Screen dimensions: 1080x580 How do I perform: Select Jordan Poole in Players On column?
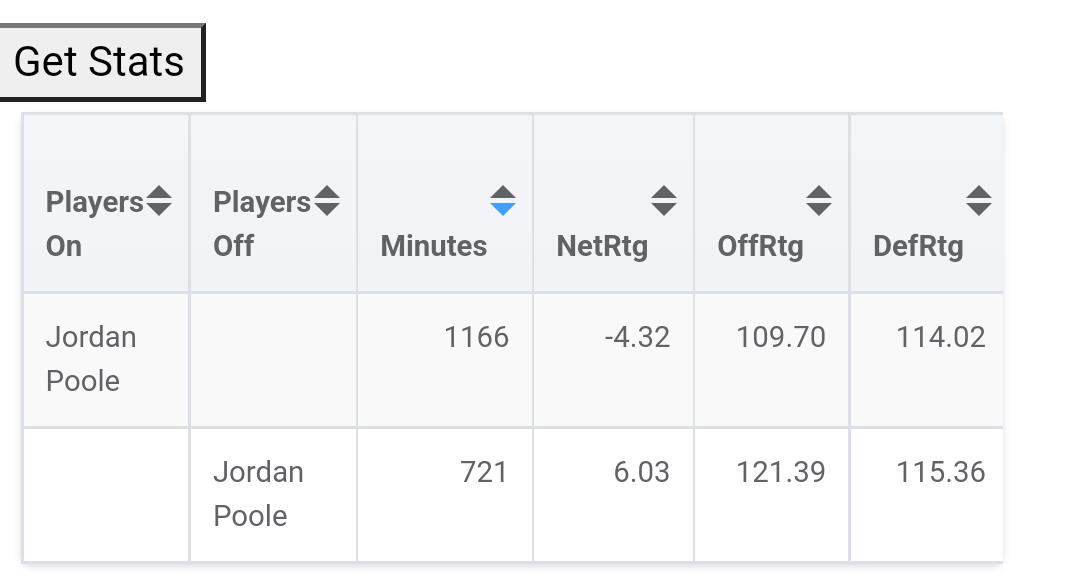(91, 359)
